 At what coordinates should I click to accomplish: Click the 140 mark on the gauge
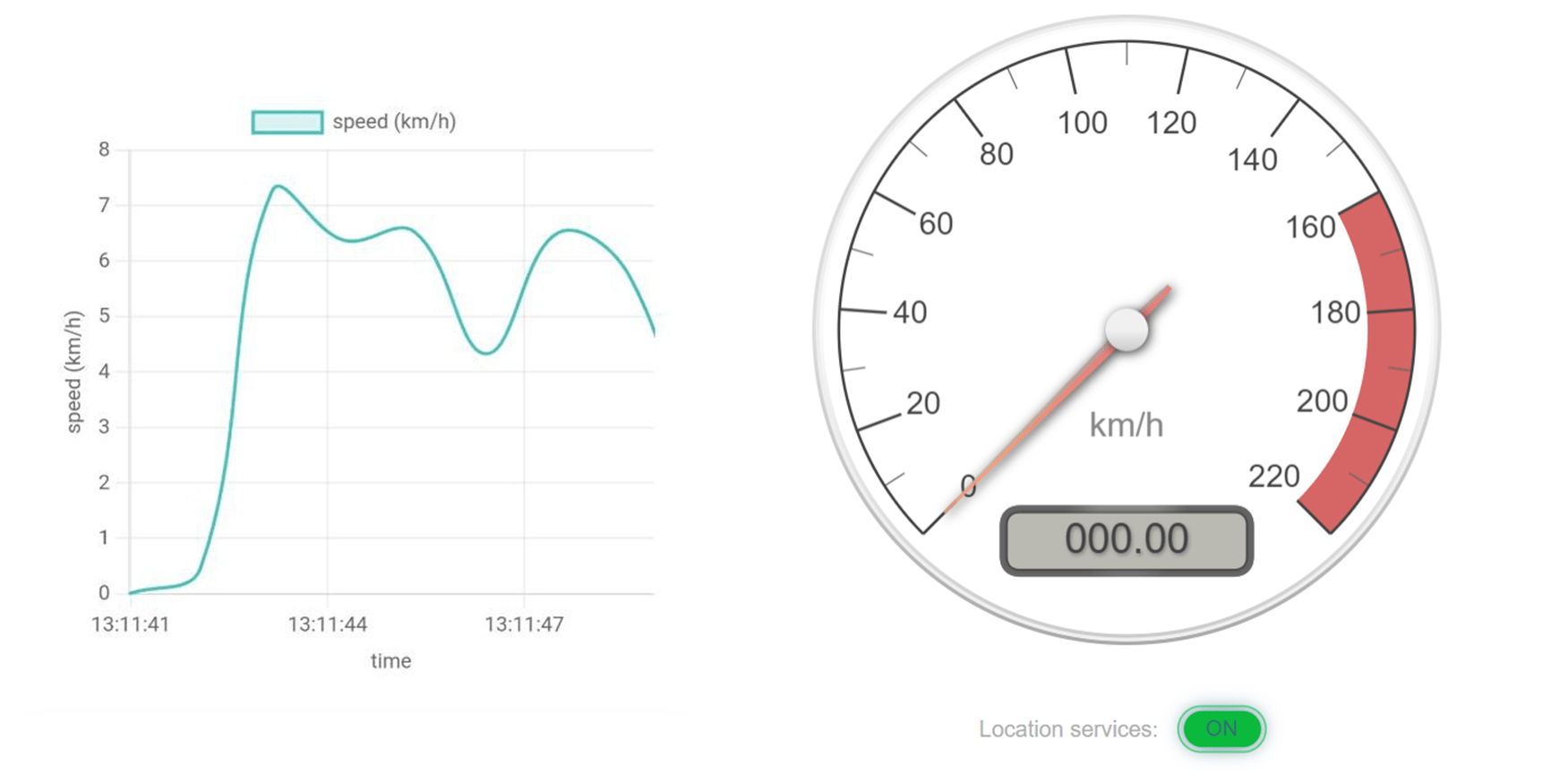pos(1252,160)
